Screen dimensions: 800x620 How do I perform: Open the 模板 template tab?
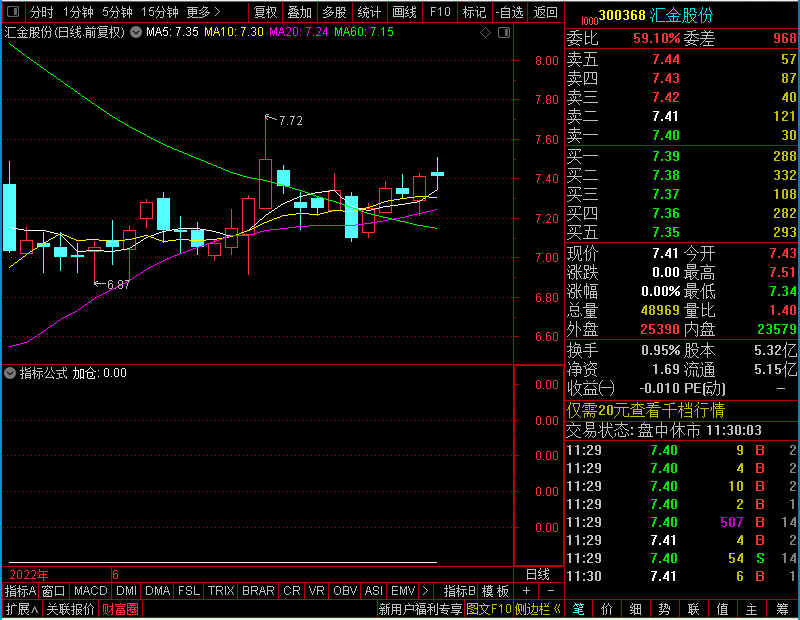point(495,591)
